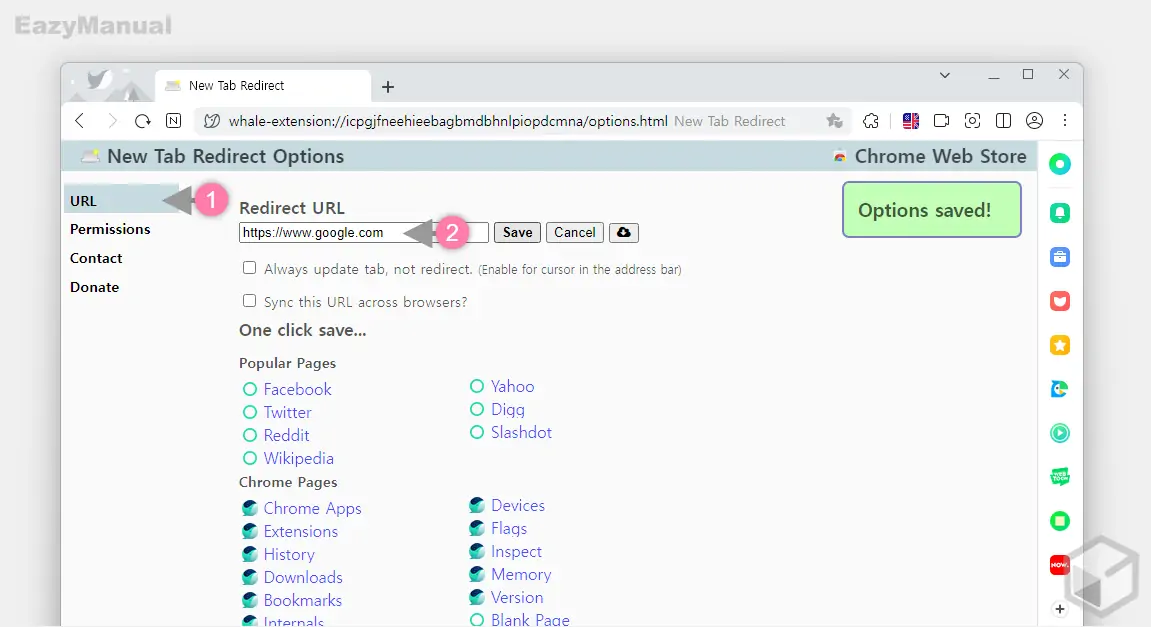The height and width of the screenshot is (627, 1151).
Task: Open the green play button sidebar icon
Action: click(x=1060, y=433)
